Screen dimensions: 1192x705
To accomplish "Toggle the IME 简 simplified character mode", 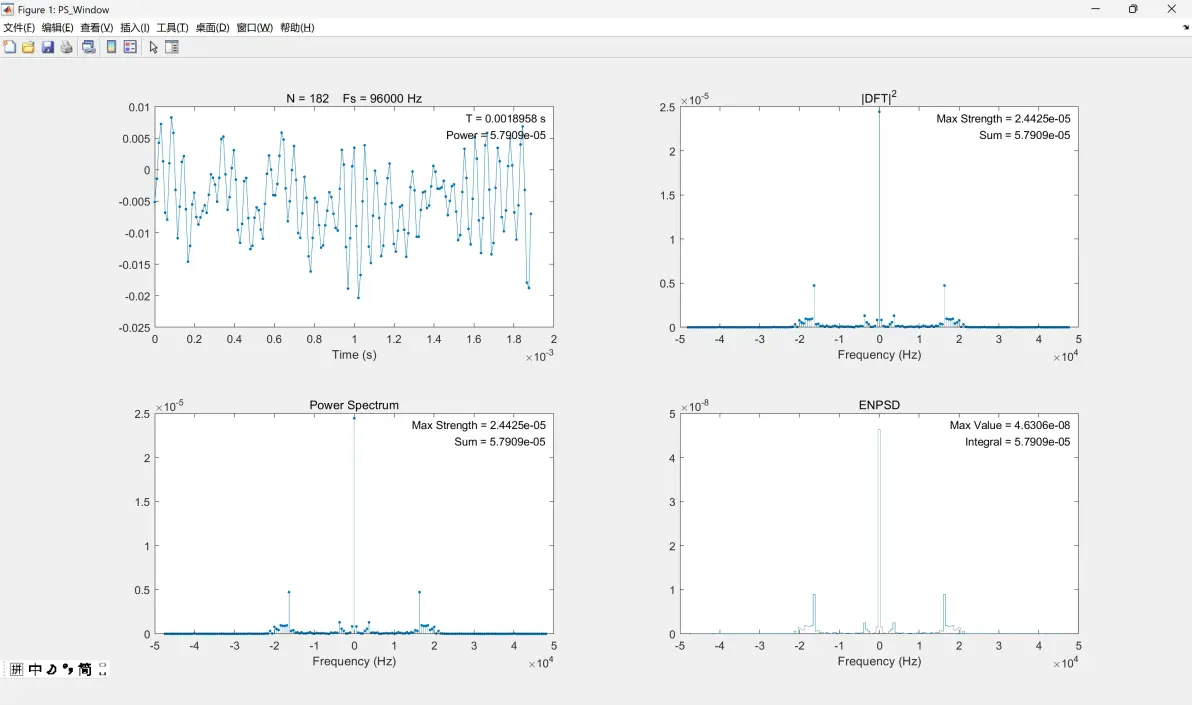I will pyautogui.click(x=84, y=669).
